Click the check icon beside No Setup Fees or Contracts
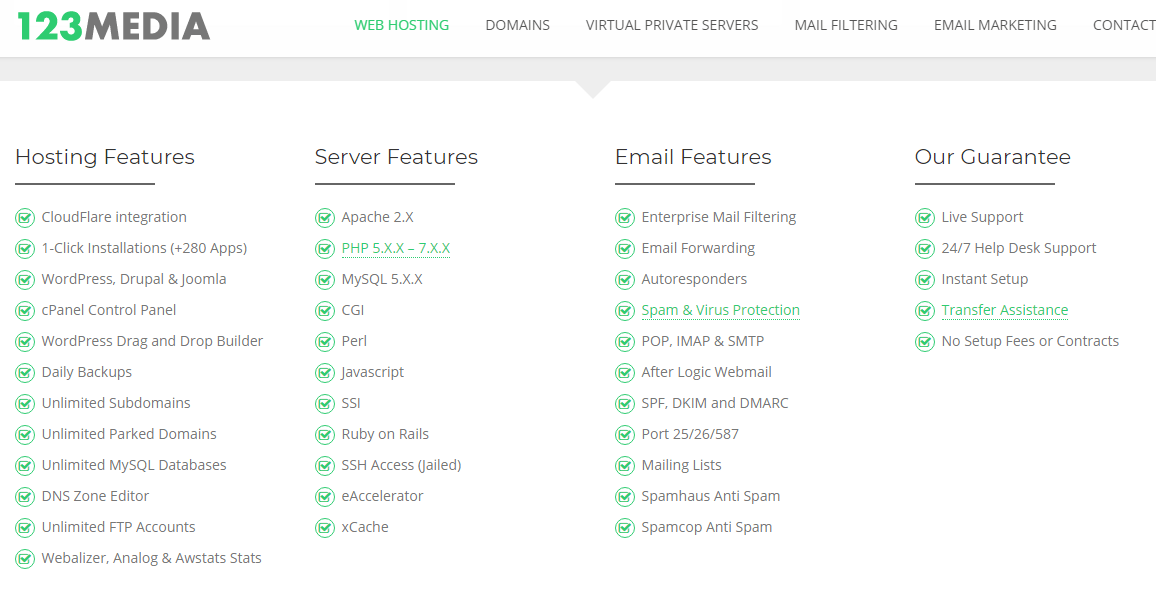 pos(925,342)
